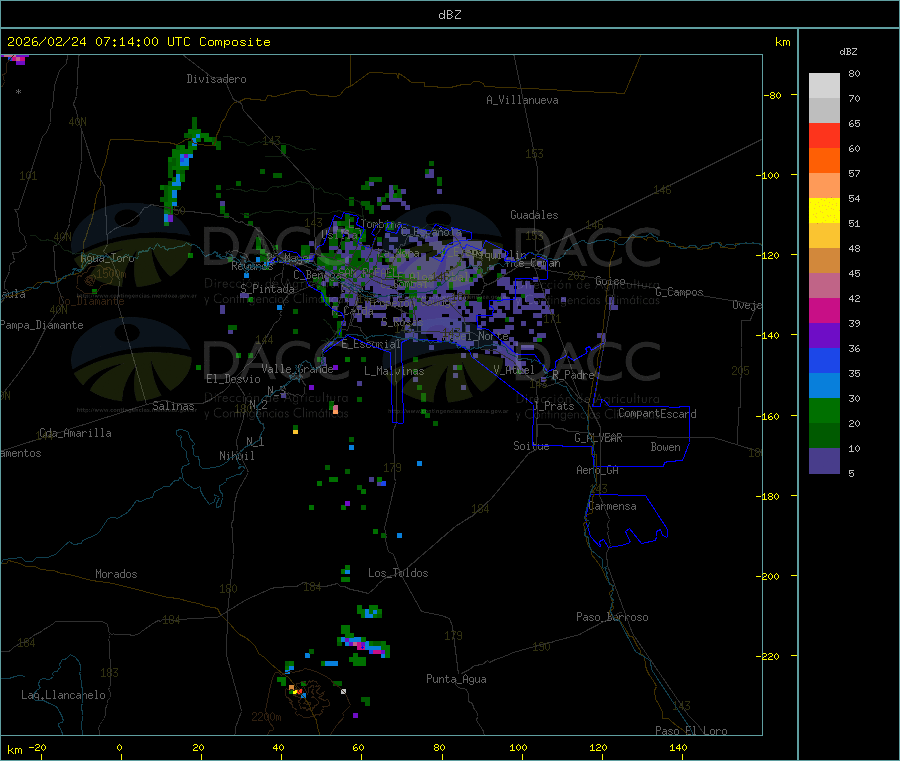Click the bright green 20-30 dBZ legend swatch
Screen dimensions: 900x761
tap(824, 410)
